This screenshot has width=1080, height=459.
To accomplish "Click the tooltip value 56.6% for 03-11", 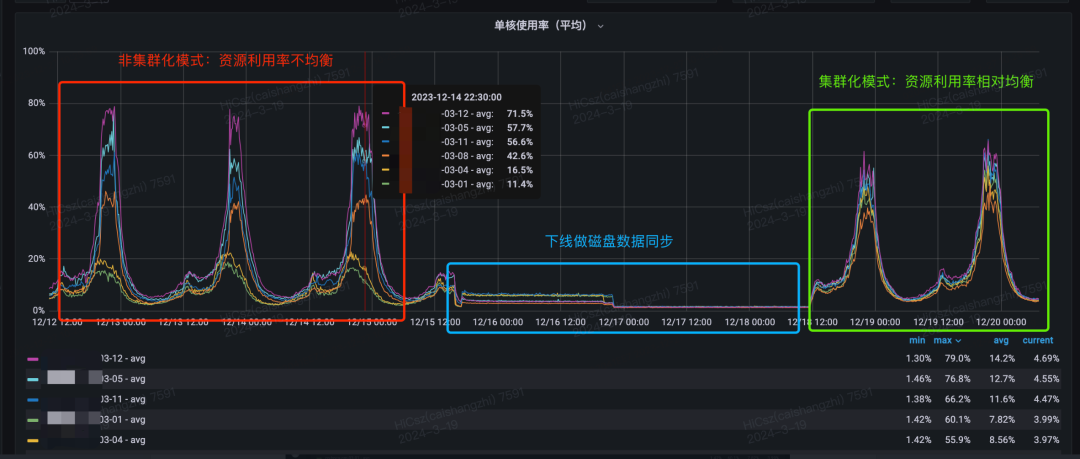I will tap(519, 141).
